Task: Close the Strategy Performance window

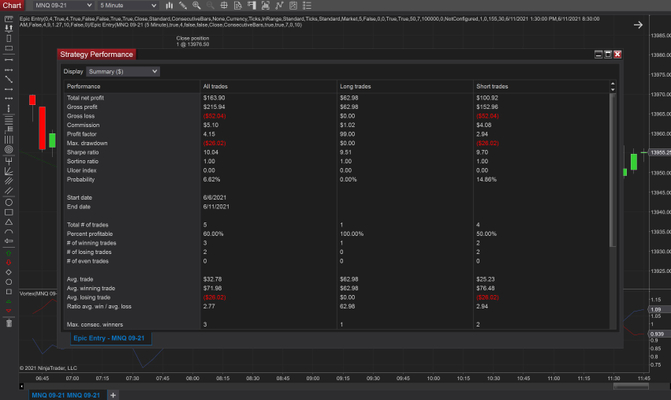Action: (618, 55)
